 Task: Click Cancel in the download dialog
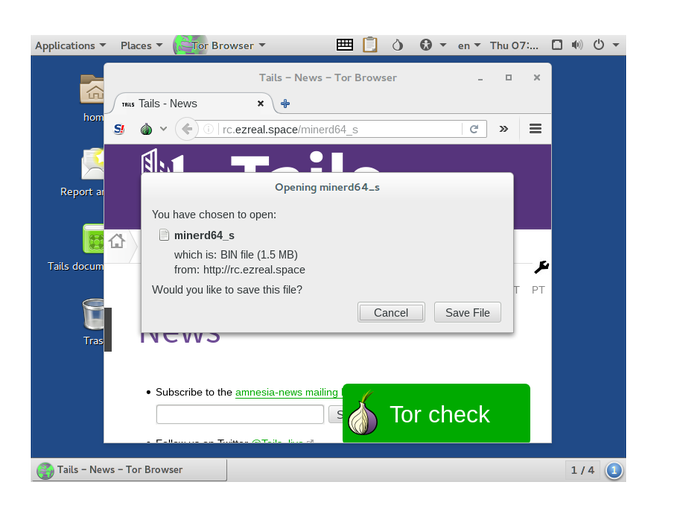pyautogui.click(x=391, y=313)
